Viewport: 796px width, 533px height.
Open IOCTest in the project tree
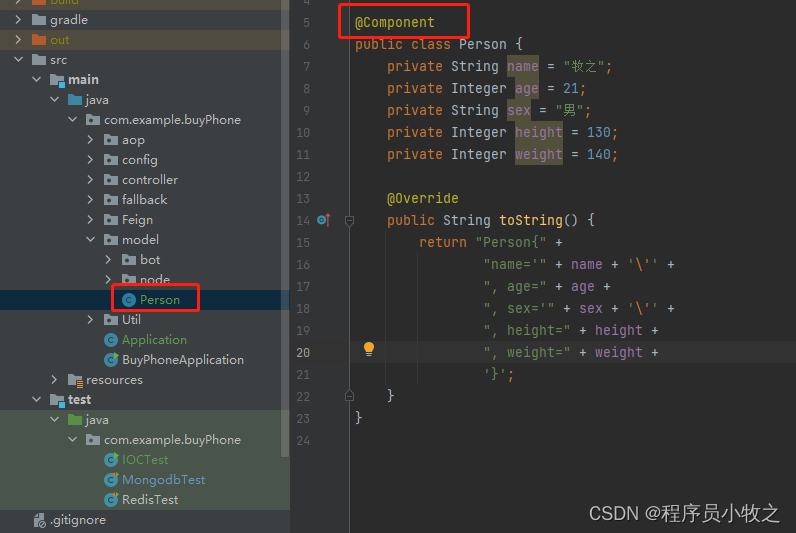(145, 459)
